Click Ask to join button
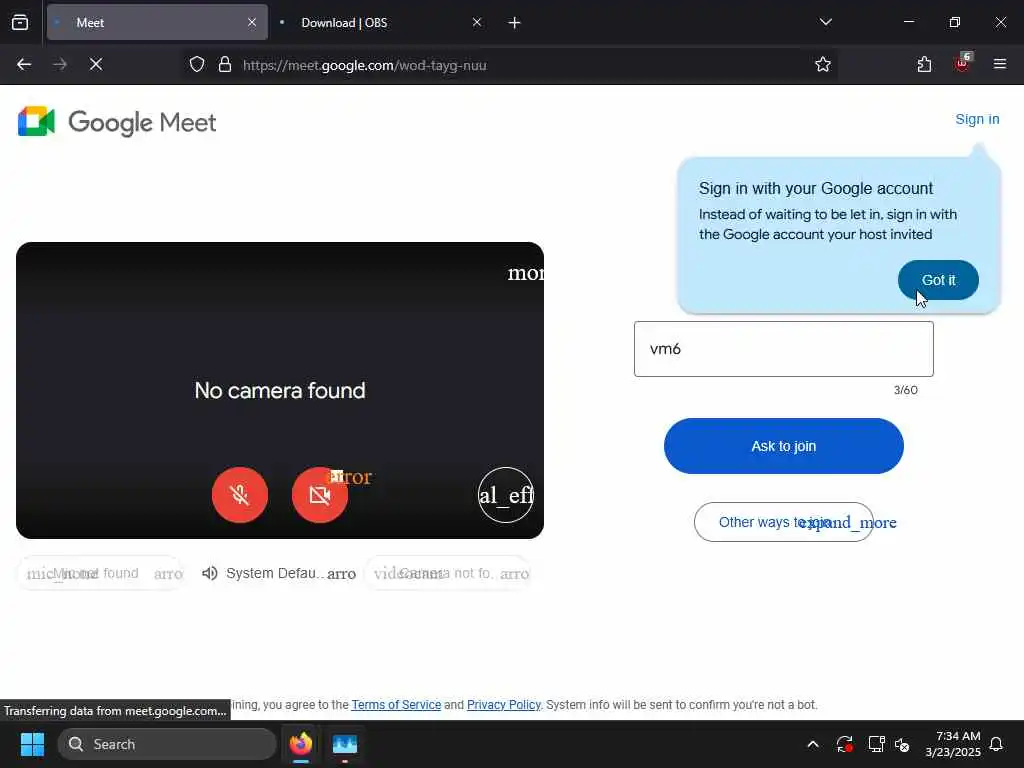 click(x=784, y=446)
